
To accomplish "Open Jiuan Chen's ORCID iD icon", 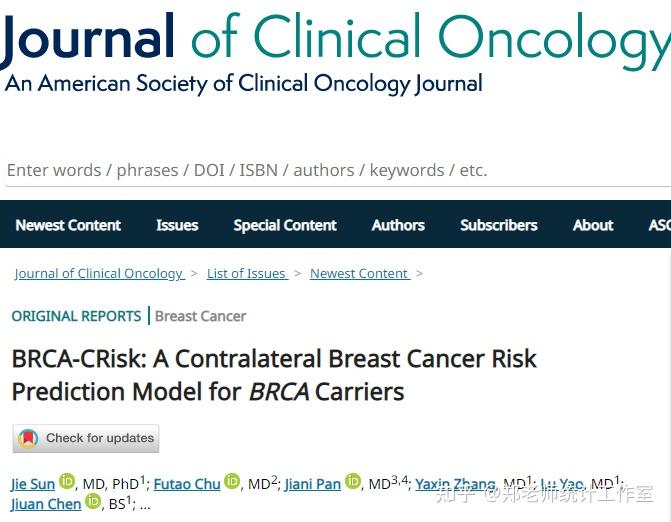I will (x=93, y=502).
